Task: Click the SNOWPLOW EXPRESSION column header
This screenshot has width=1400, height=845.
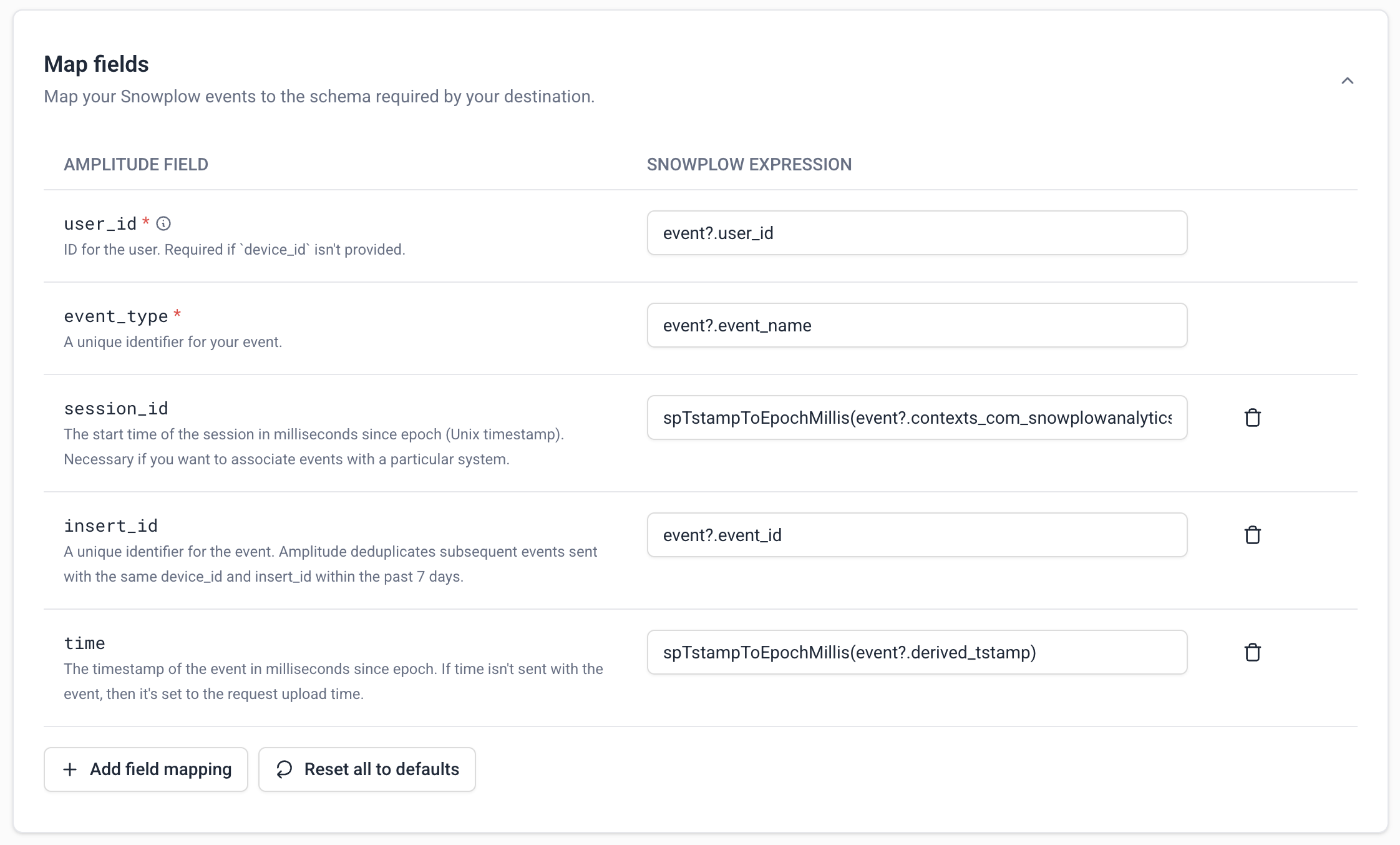Action: click(749, 164)
